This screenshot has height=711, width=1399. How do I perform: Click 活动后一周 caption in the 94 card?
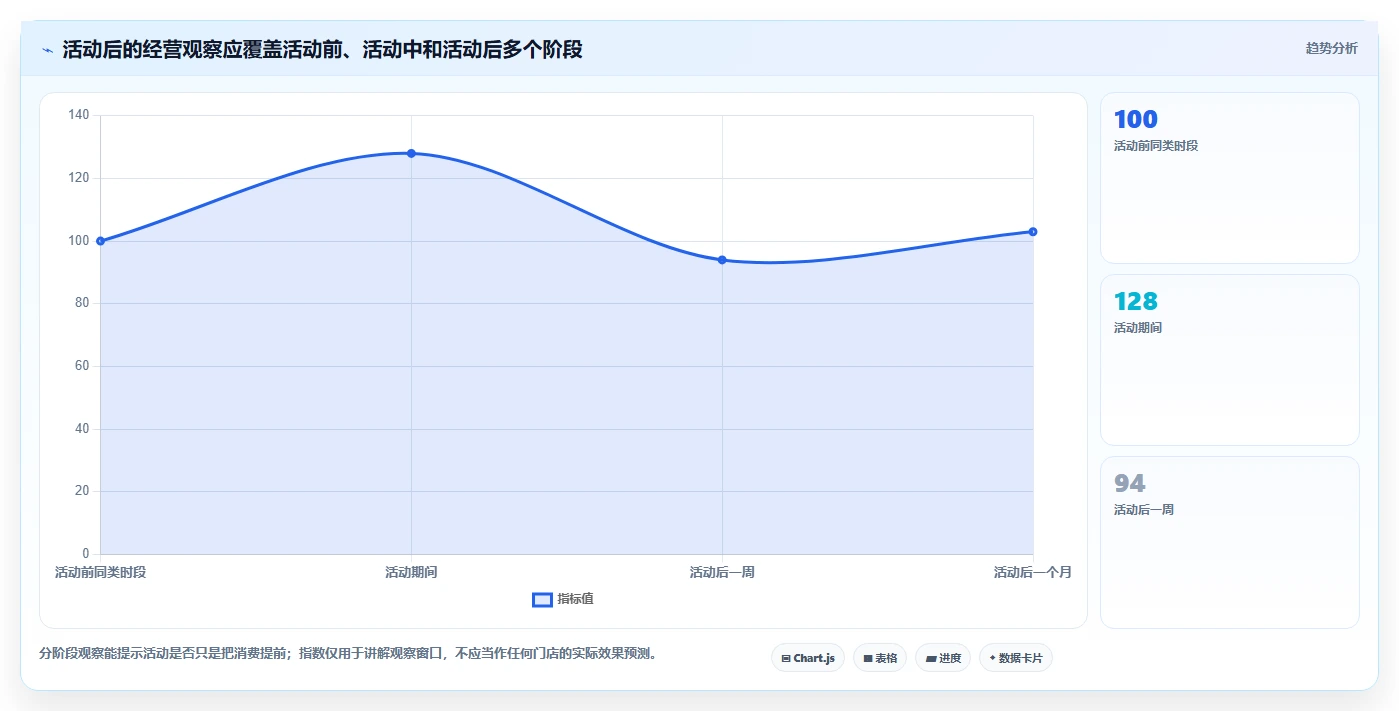click(1144, 510)
